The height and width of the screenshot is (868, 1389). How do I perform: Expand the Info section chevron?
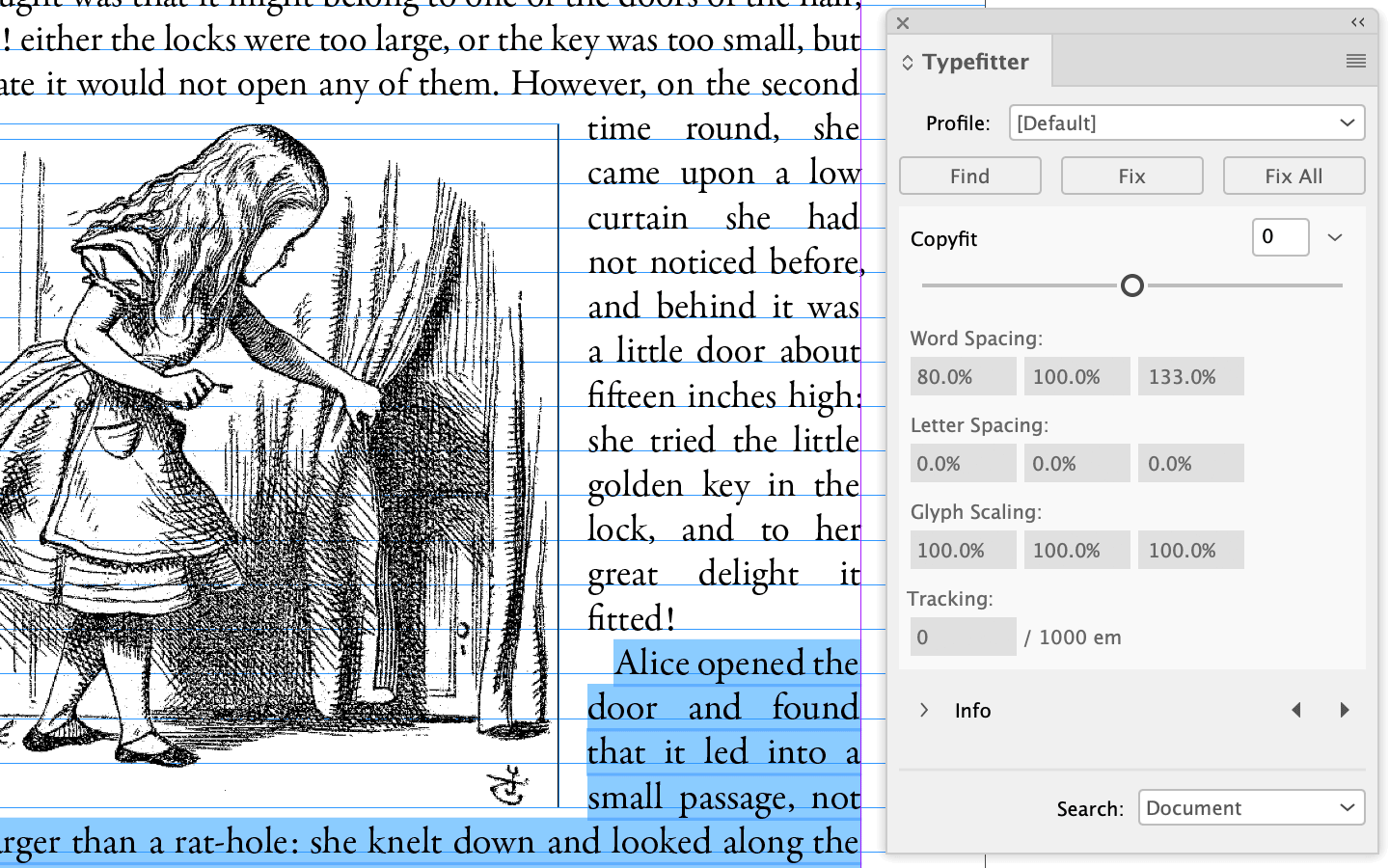pyautogui.click(x=924, y=710)
